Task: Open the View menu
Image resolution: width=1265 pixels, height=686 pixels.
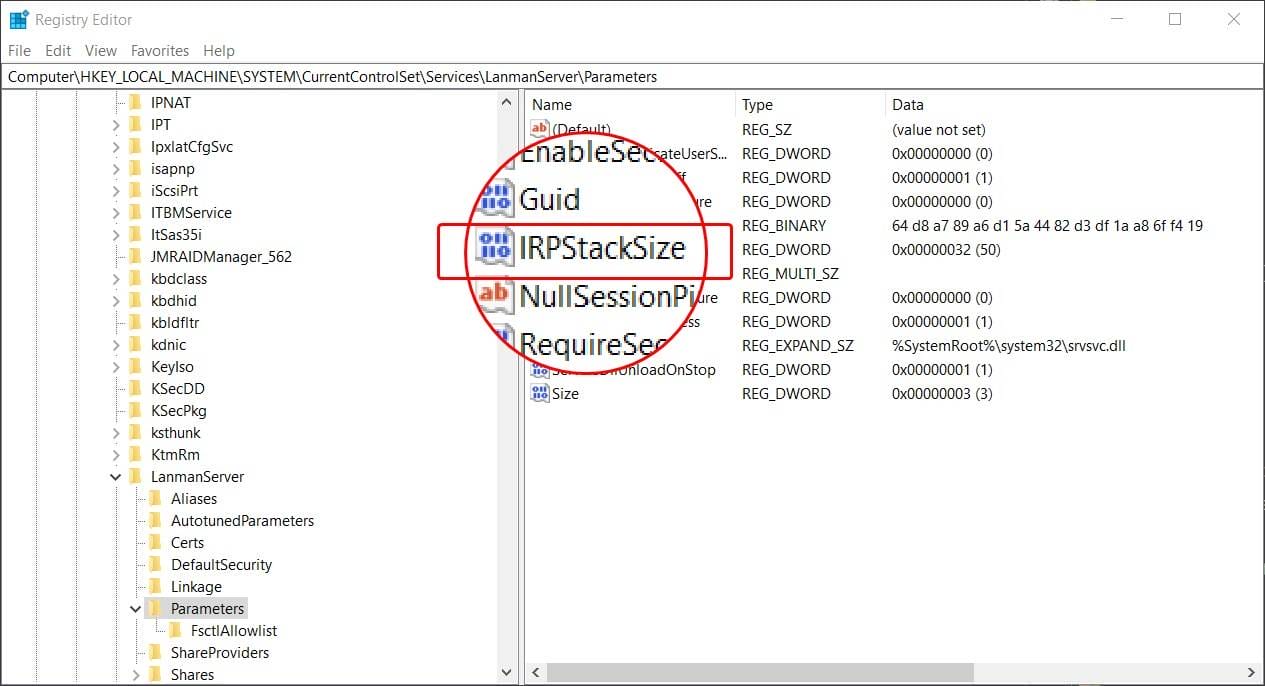Action: 100,50
